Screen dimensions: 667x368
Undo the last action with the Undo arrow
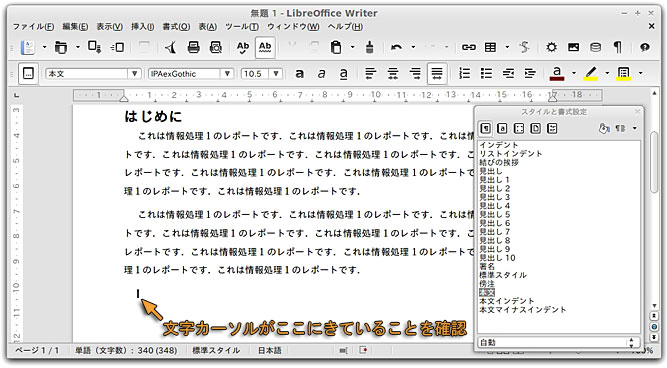pyautogui.click(x=396, y=47)
